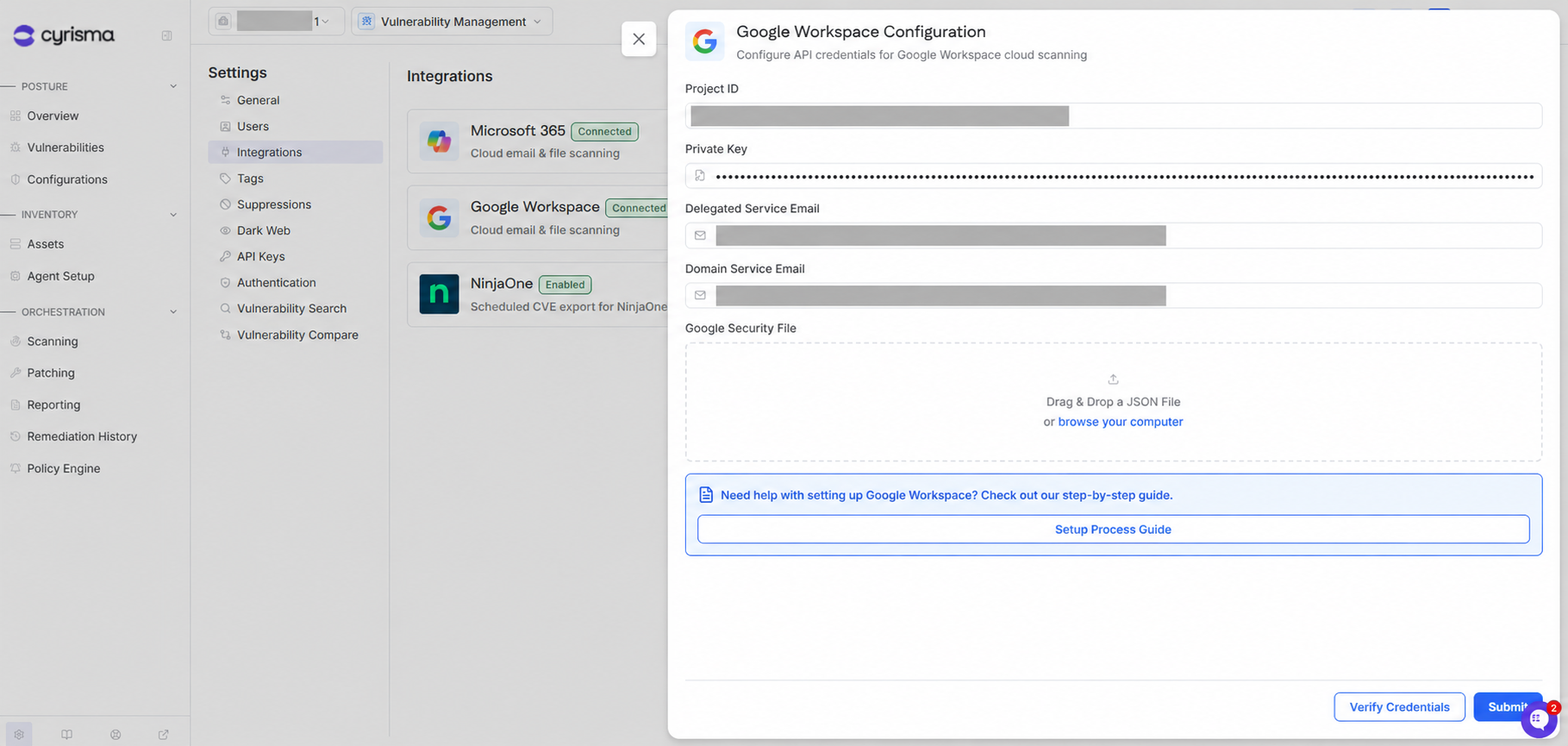Navigate to Assets
Viewport: 1568px width, 746px height.
[x=46, y=244]
